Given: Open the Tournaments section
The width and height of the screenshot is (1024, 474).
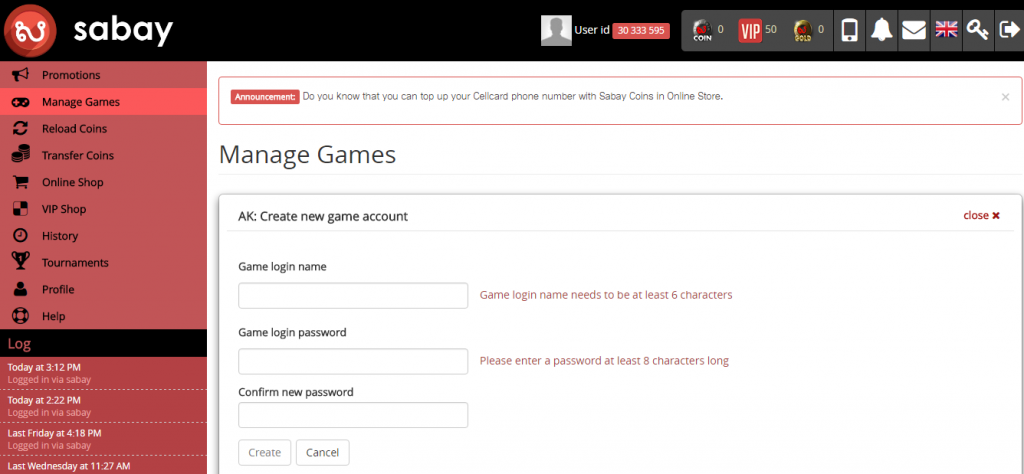Looking at the screenshot, I should [x=74, y=263].
